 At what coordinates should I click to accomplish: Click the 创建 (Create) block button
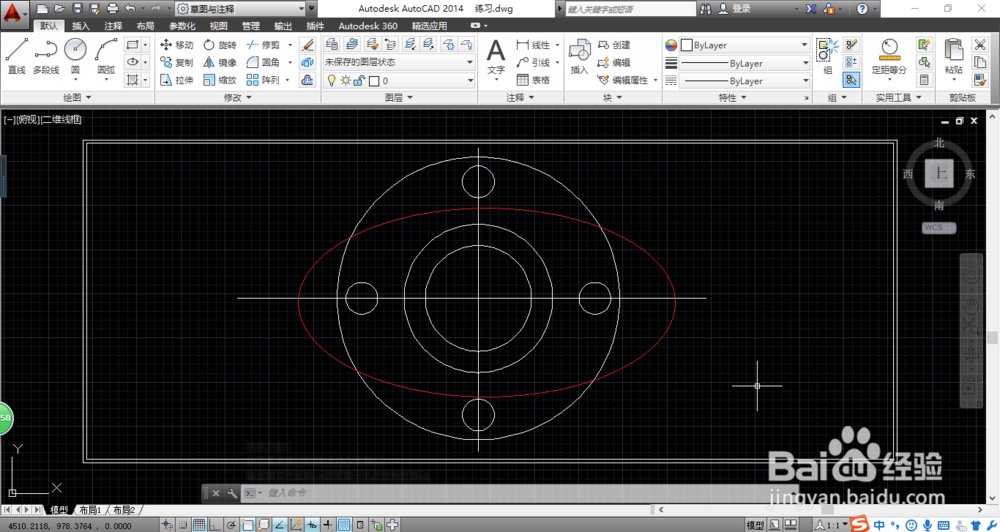(x=614, y=45)
